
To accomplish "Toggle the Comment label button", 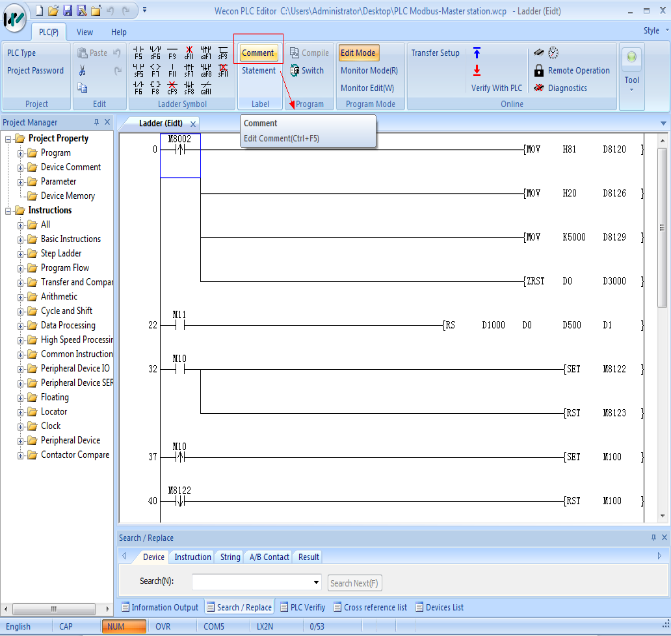I will (x=258, y=53).
